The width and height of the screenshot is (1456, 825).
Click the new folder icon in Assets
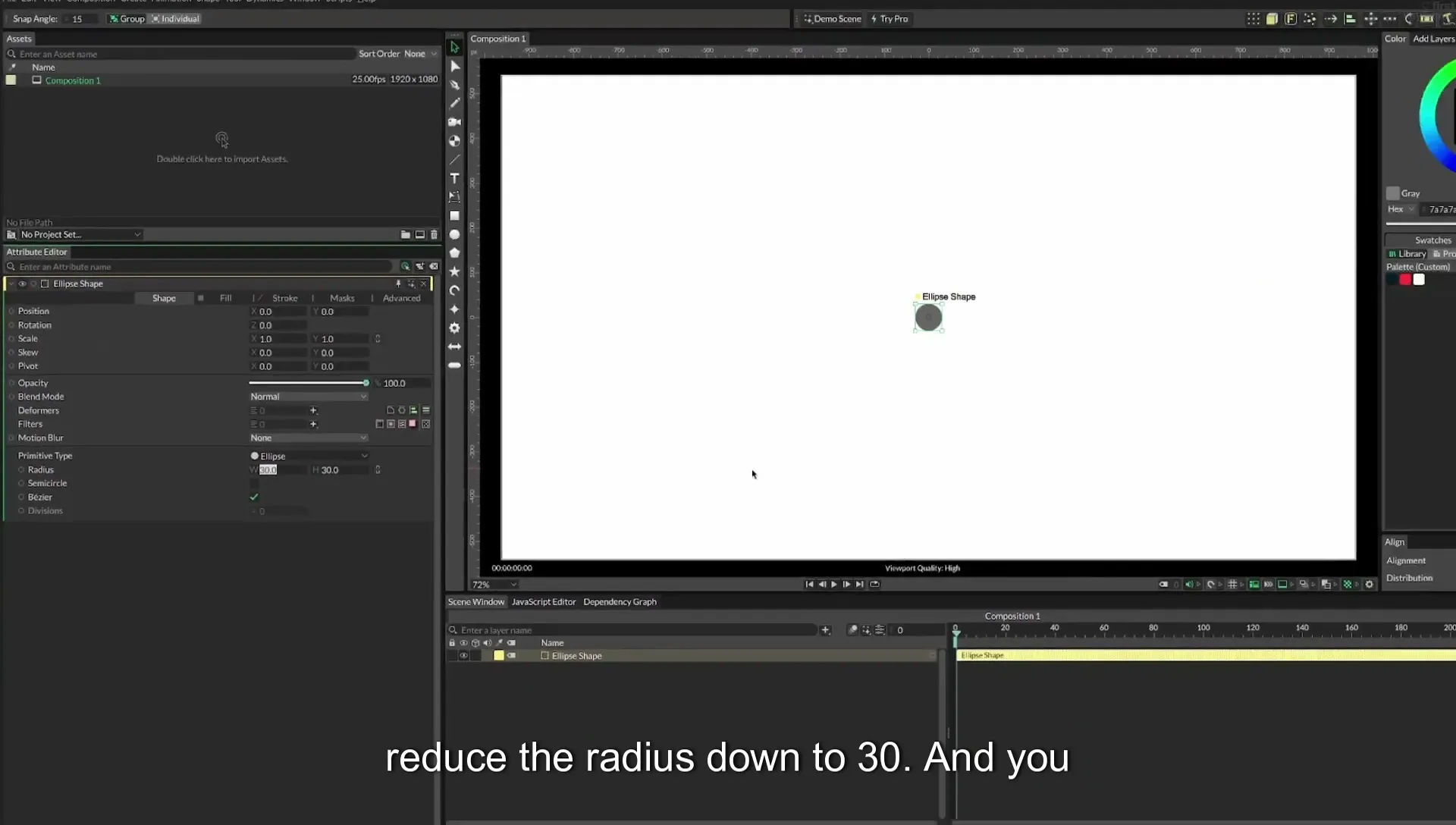[405, 234]
